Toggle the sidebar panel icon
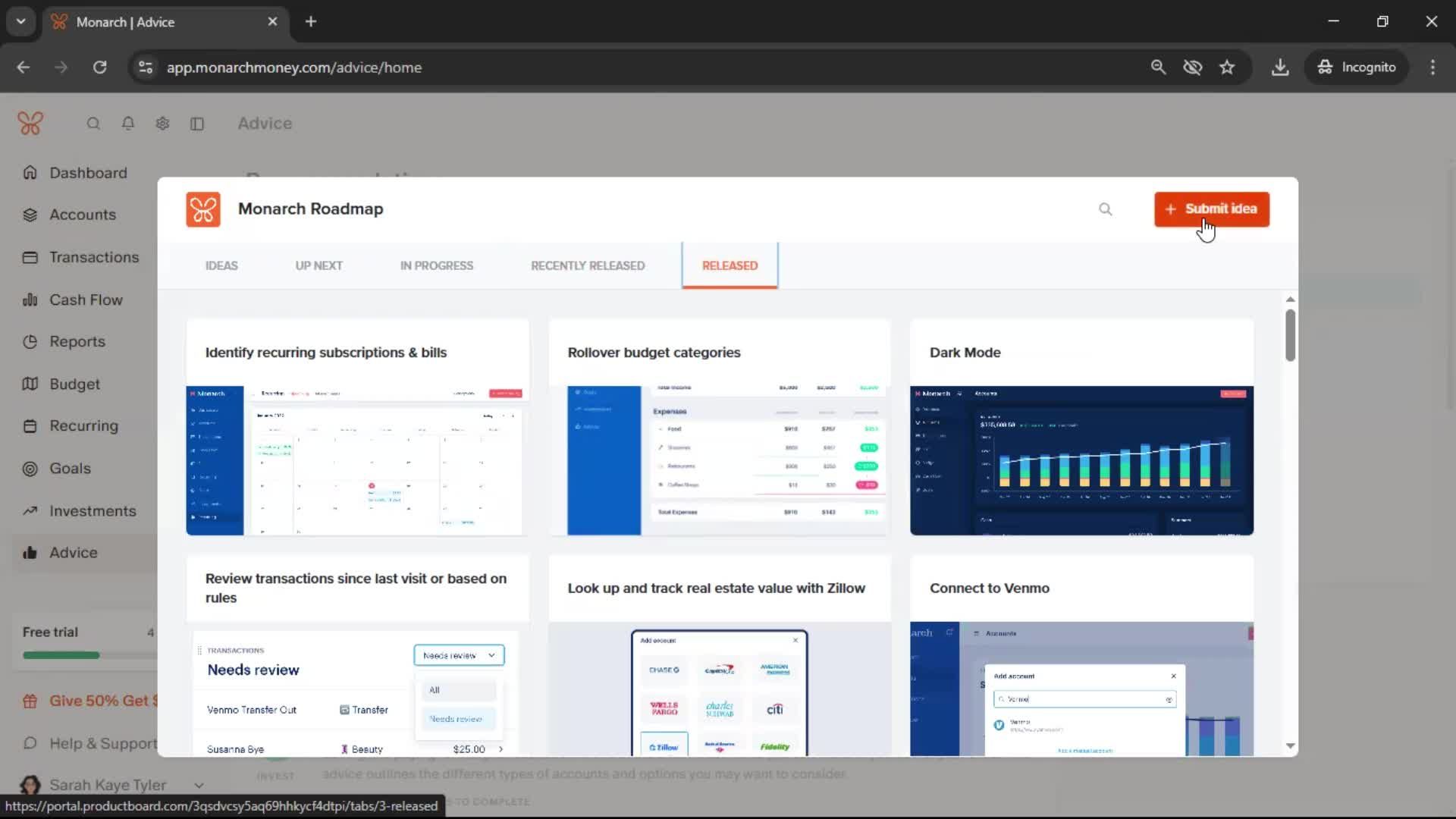This screenshot has width=1456, height=819. [x=197, y=124]
